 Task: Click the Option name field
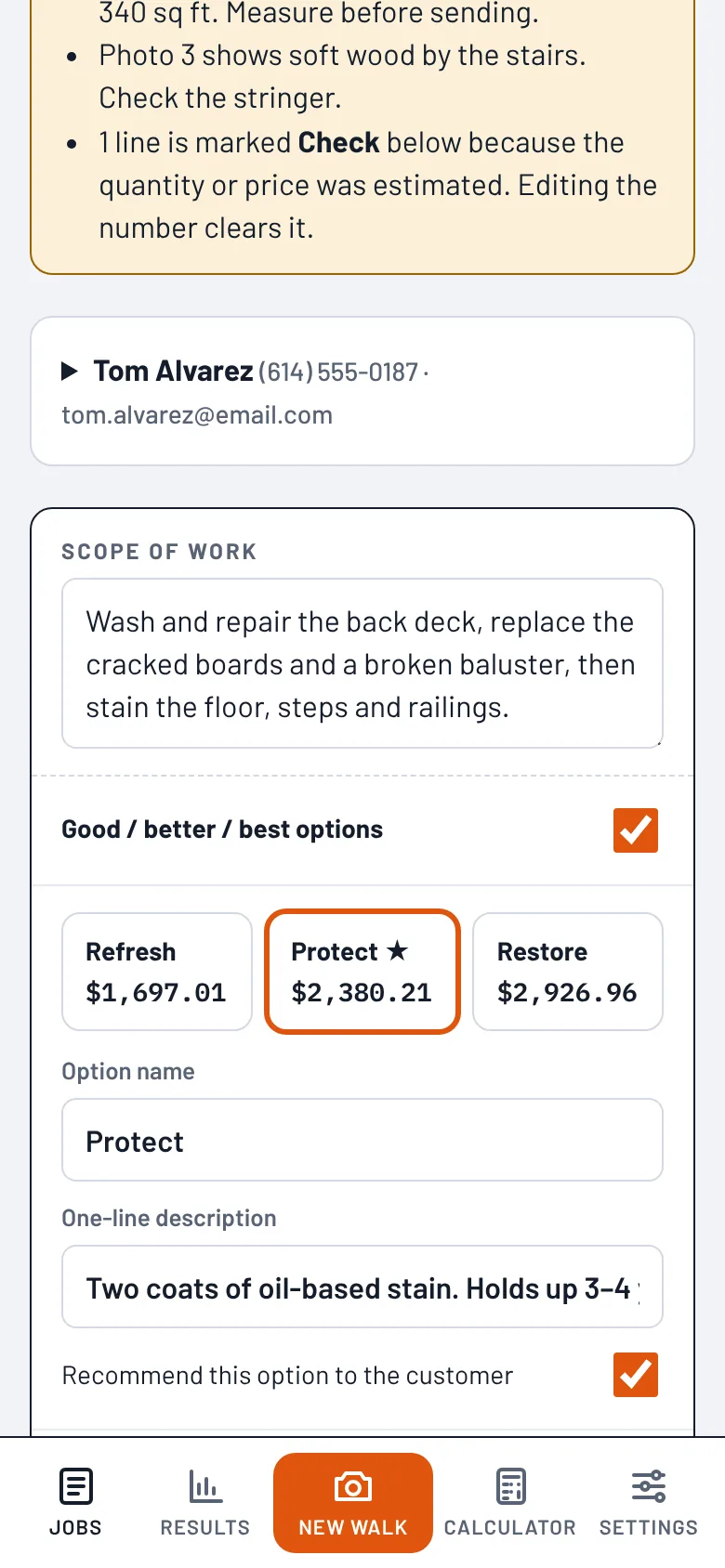(362, 1140)
